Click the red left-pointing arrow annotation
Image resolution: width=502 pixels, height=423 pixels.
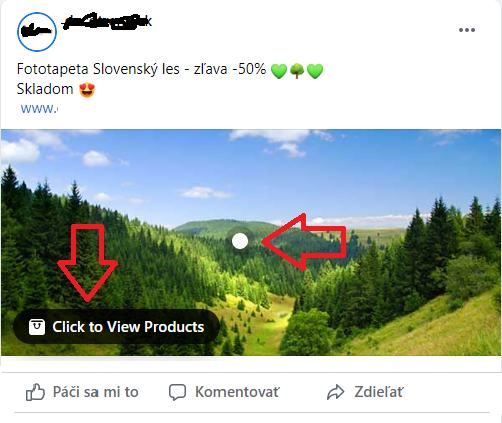pos(304,242)
